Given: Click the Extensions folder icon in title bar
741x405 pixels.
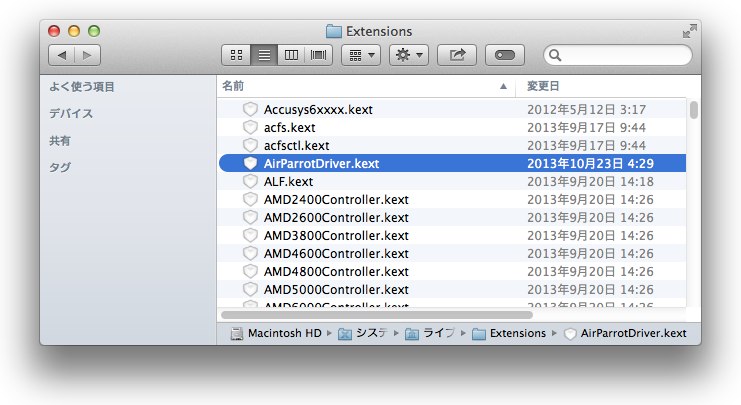Looking at the screenshot, I should 334,31.
